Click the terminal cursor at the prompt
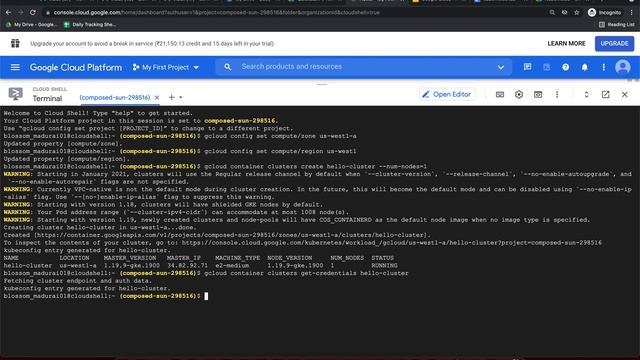The image size is (640, 360). [206, 296]
